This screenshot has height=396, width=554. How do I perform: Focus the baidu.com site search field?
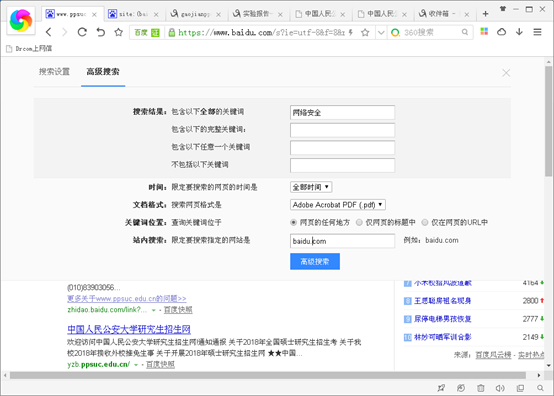(342, 241)
